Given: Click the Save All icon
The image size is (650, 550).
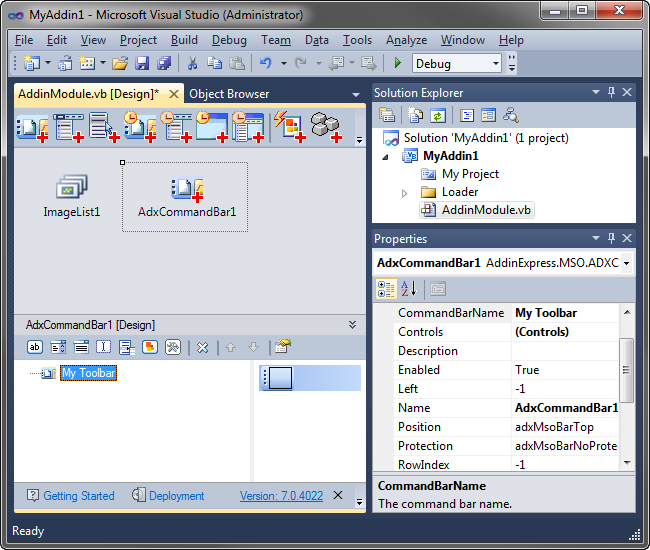Looking at the screenshot, I should pyautogui.click(x=164, y=63).
